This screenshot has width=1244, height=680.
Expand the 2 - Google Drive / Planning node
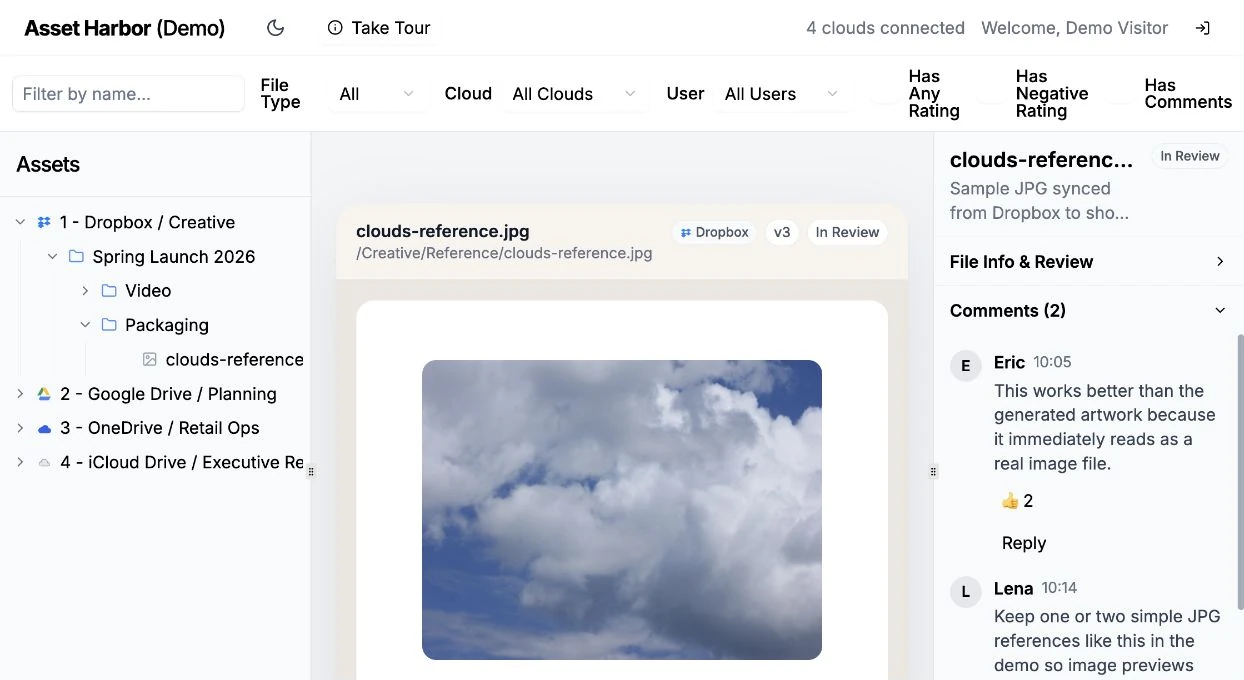coord(20,394)
